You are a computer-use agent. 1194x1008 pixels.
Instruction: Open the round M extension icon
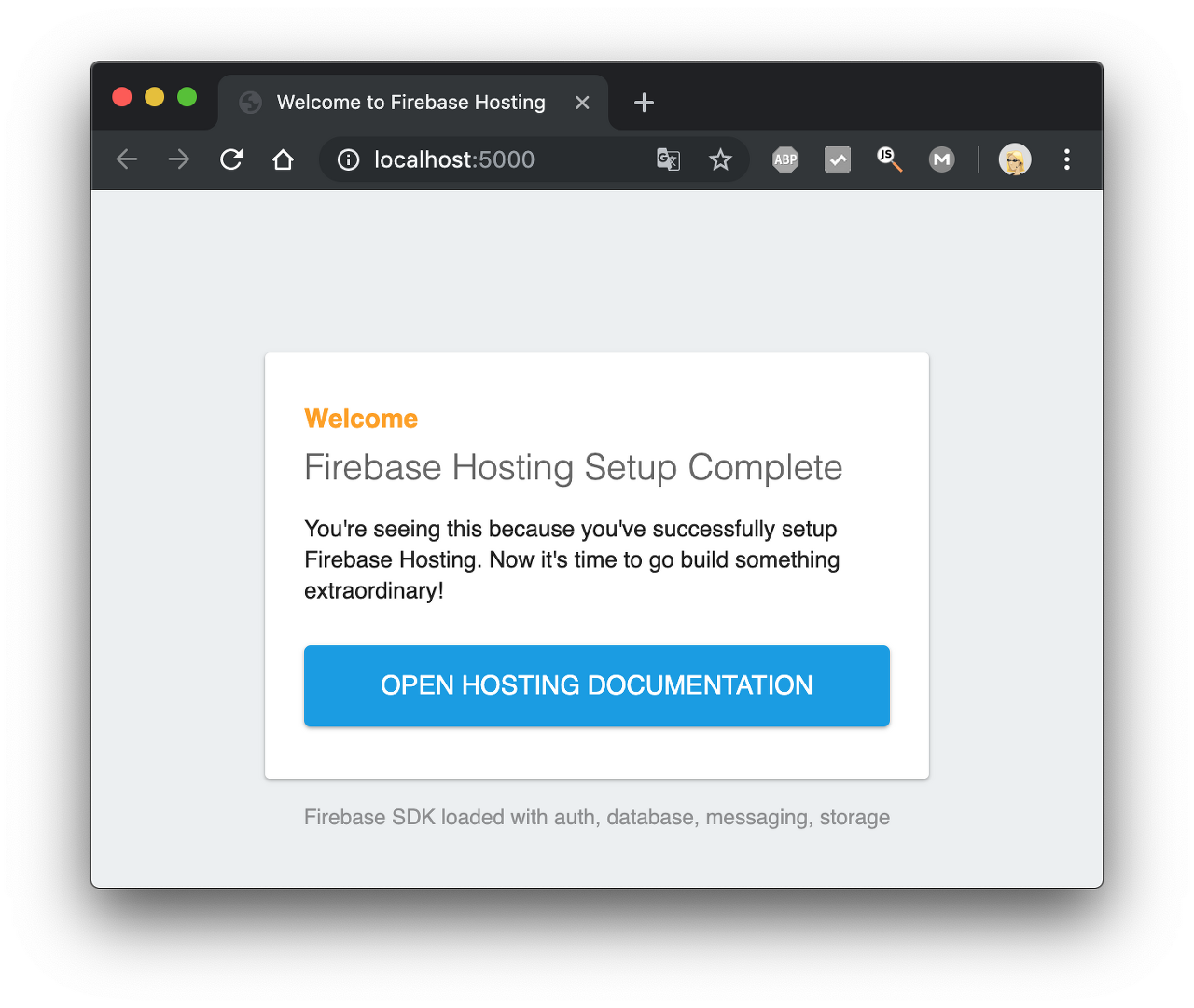click(x=942, y=159)
